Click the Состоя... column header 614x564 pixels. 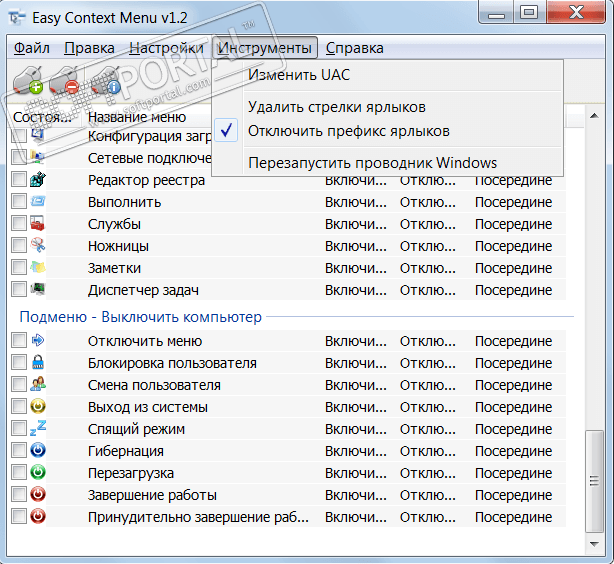pos(43,117)
